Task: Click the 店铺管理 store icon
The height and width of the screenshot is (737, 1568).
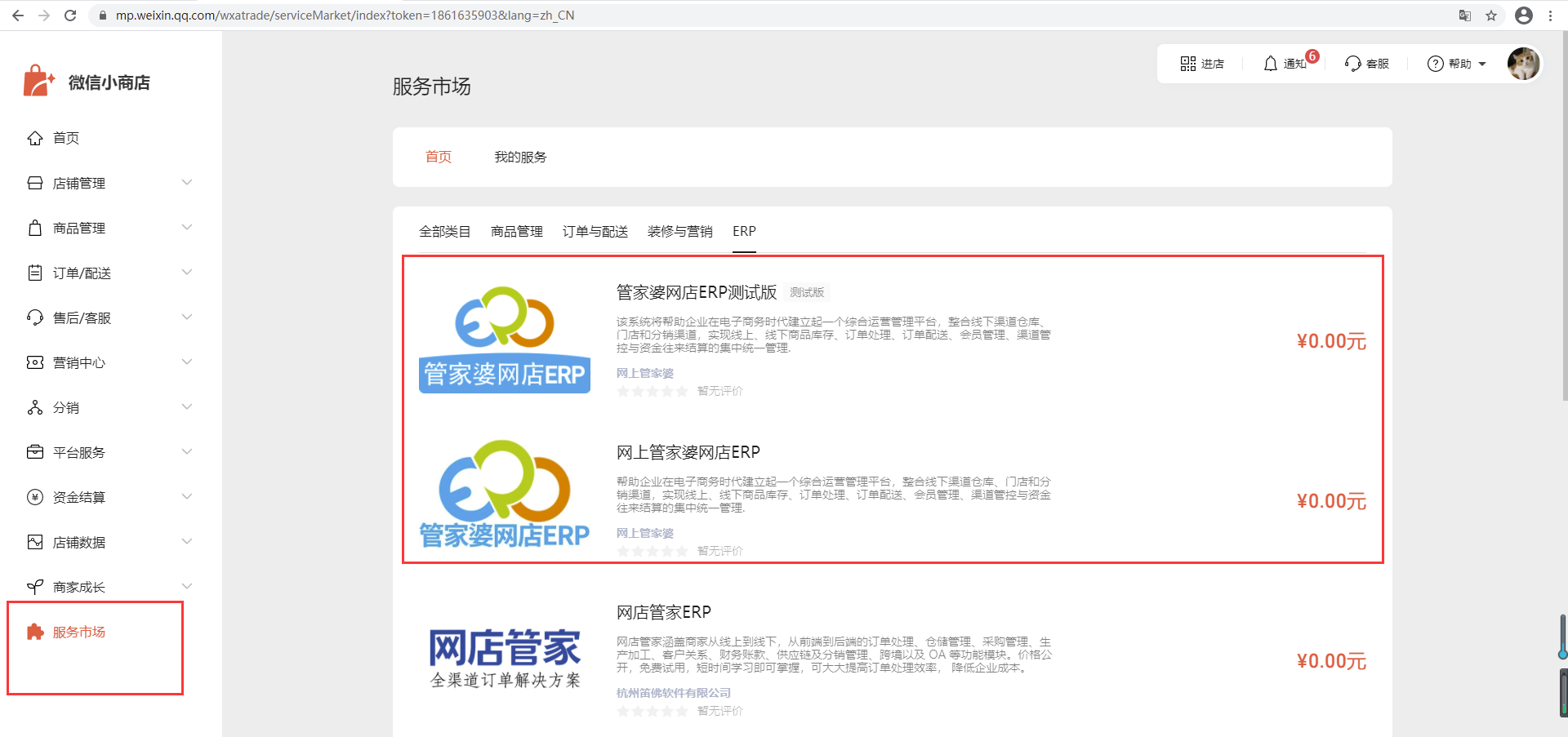Action: point(35,183)
